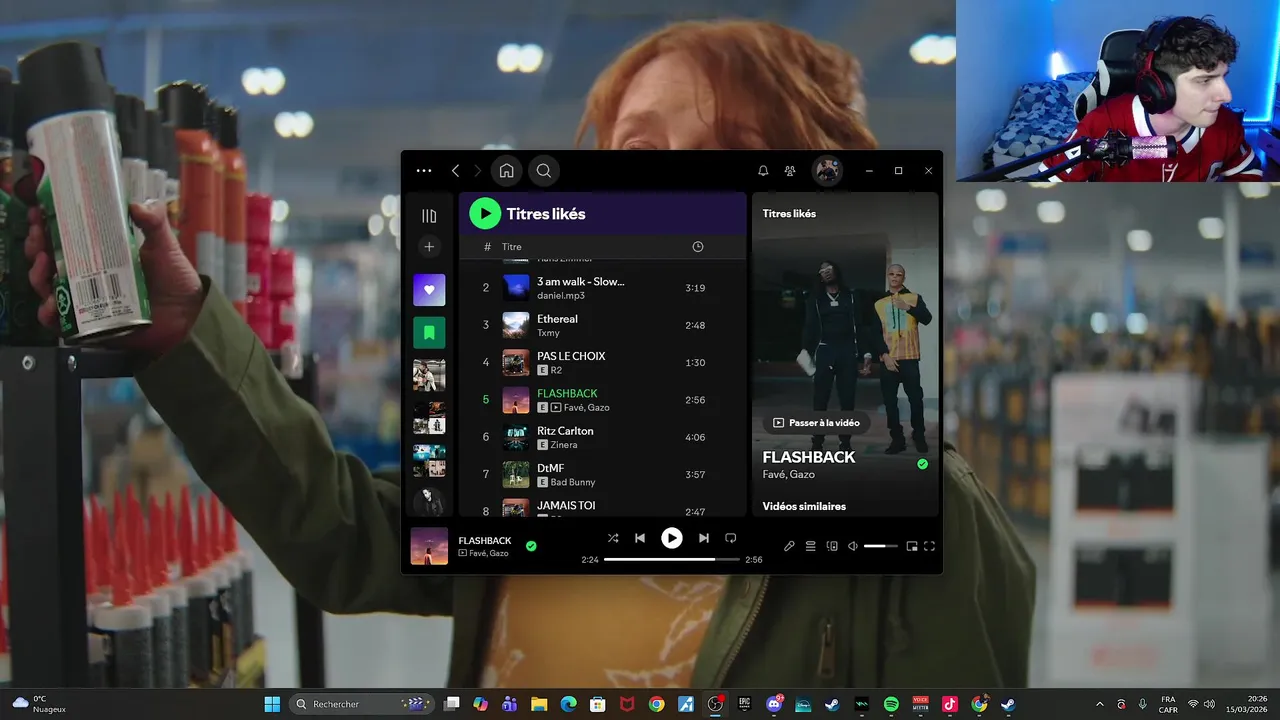Open File Explorer from taskbar

coord(539,704)
